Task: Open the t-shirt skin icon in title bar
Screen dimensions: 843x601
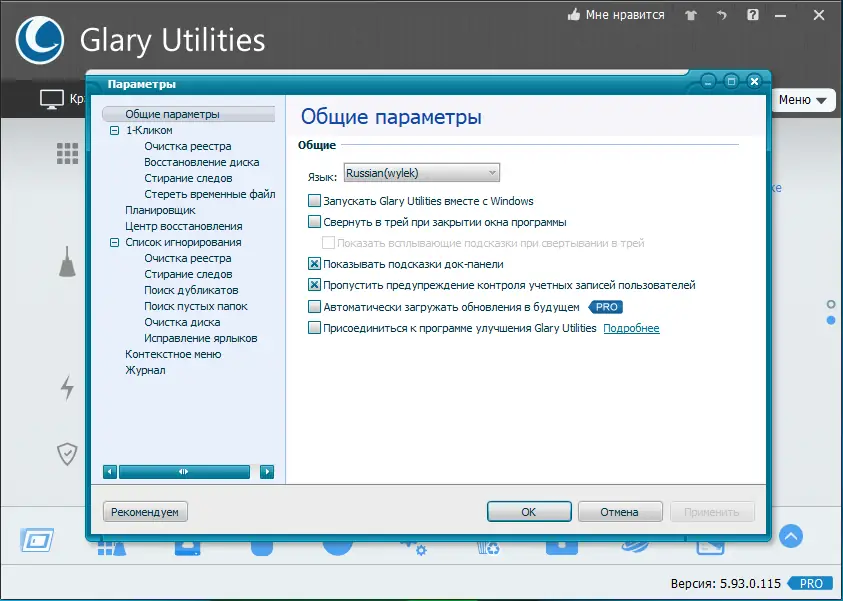Action: coord(691,15)
